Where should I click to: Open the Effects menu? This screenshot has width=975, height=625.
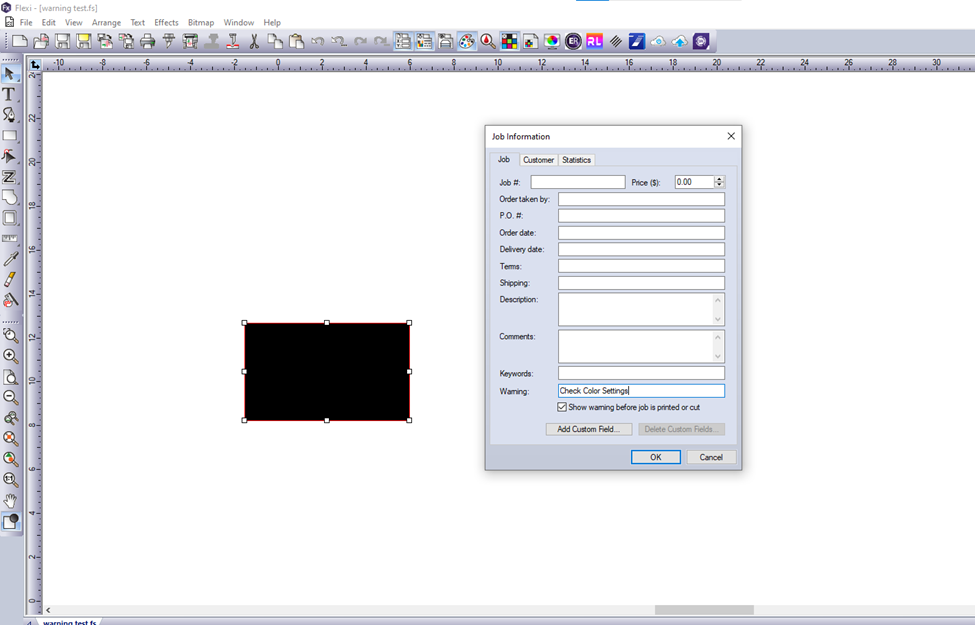(x=166, y=22)
